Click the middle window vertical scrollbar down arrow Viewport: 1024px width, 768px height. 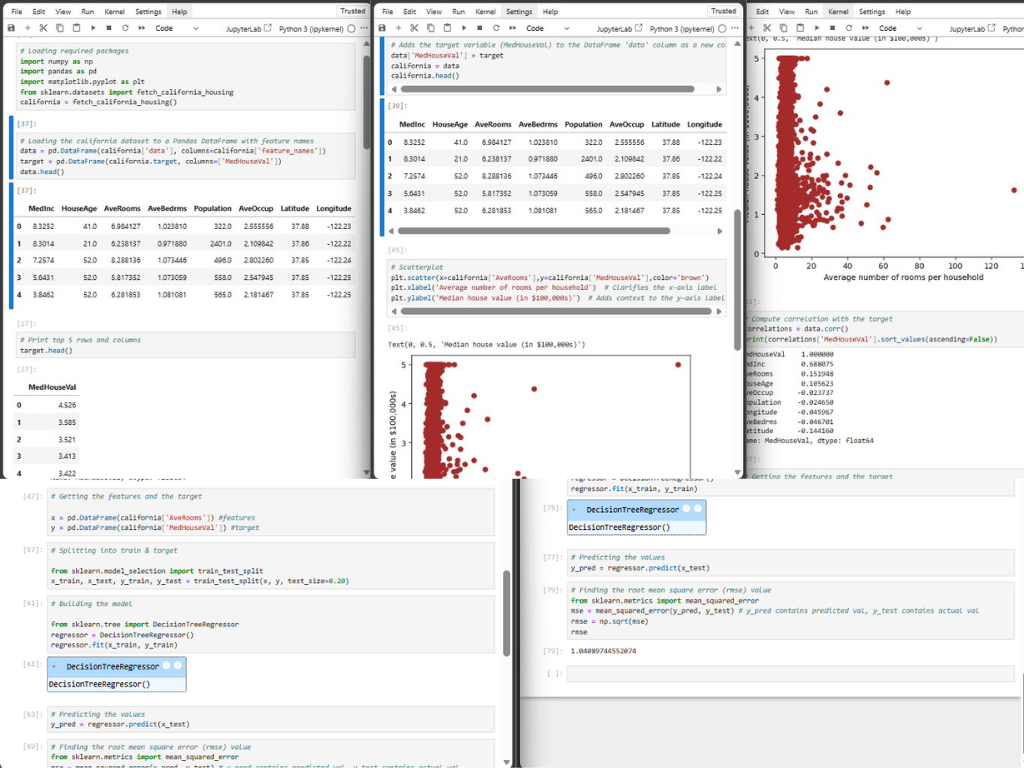[x=738, y=472]
